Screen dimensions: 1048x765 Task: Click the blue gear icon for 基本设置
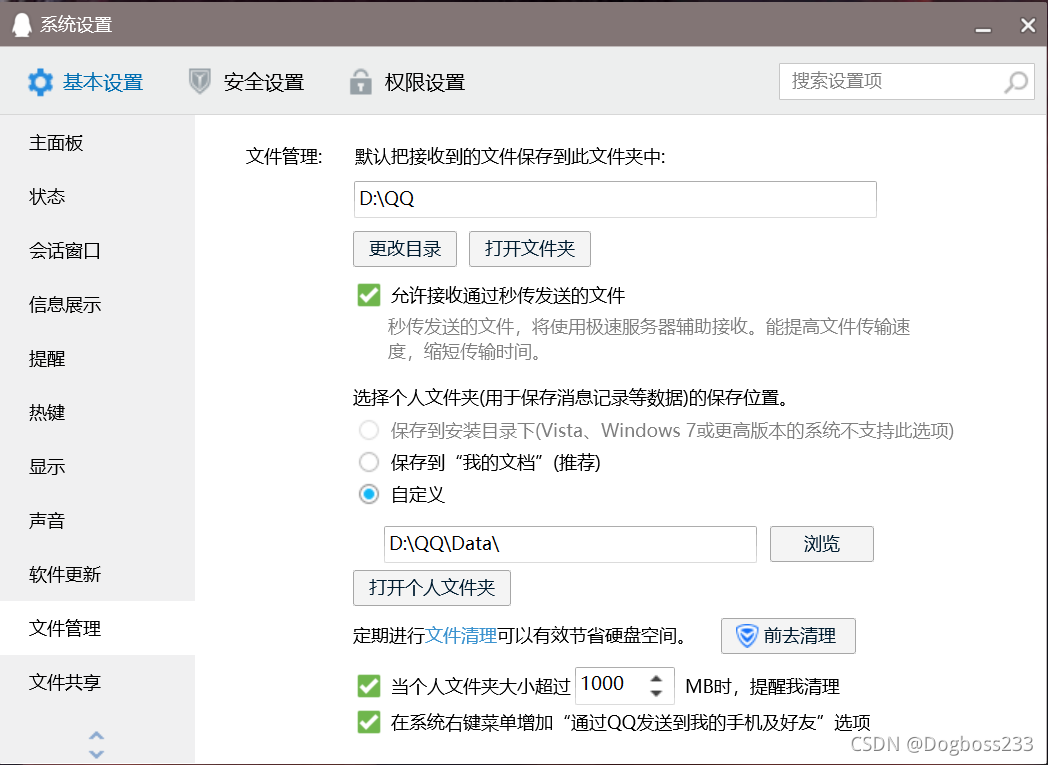click(40, 82)
